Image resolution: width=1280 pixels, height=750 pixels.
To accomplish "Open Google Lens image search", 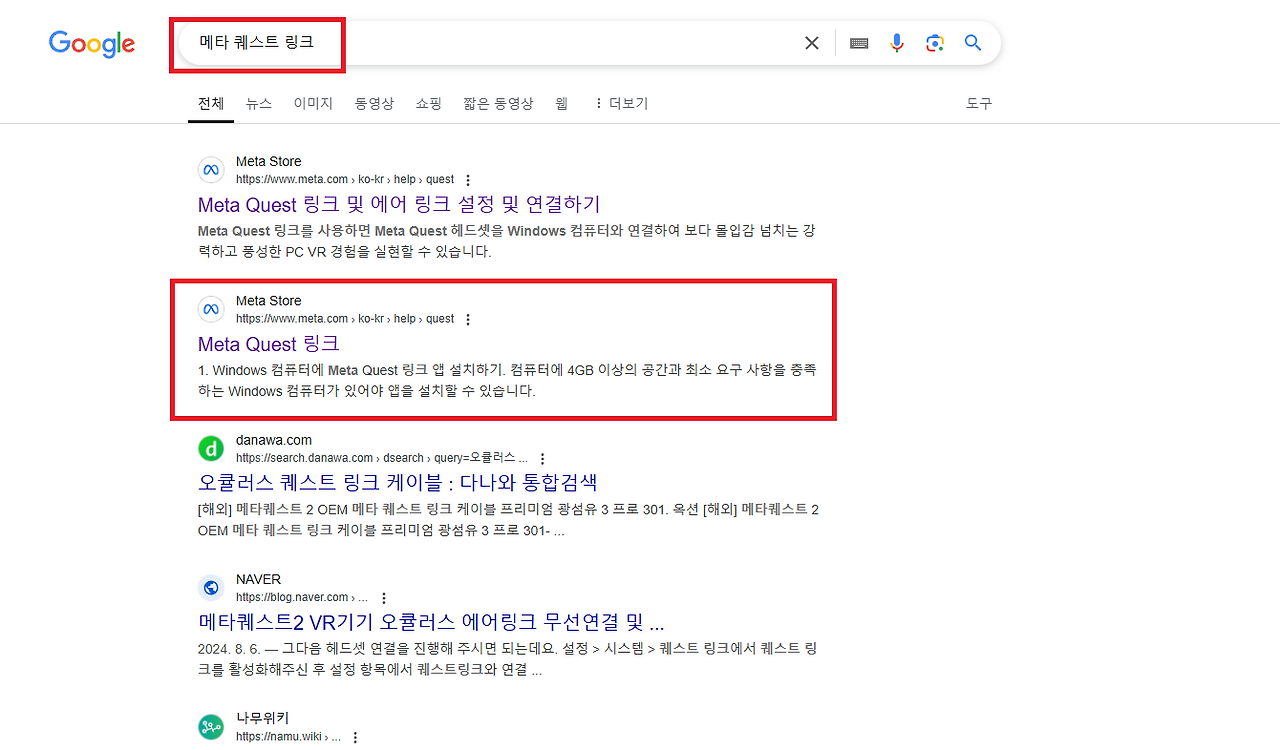I will click(x=935, y=43).
